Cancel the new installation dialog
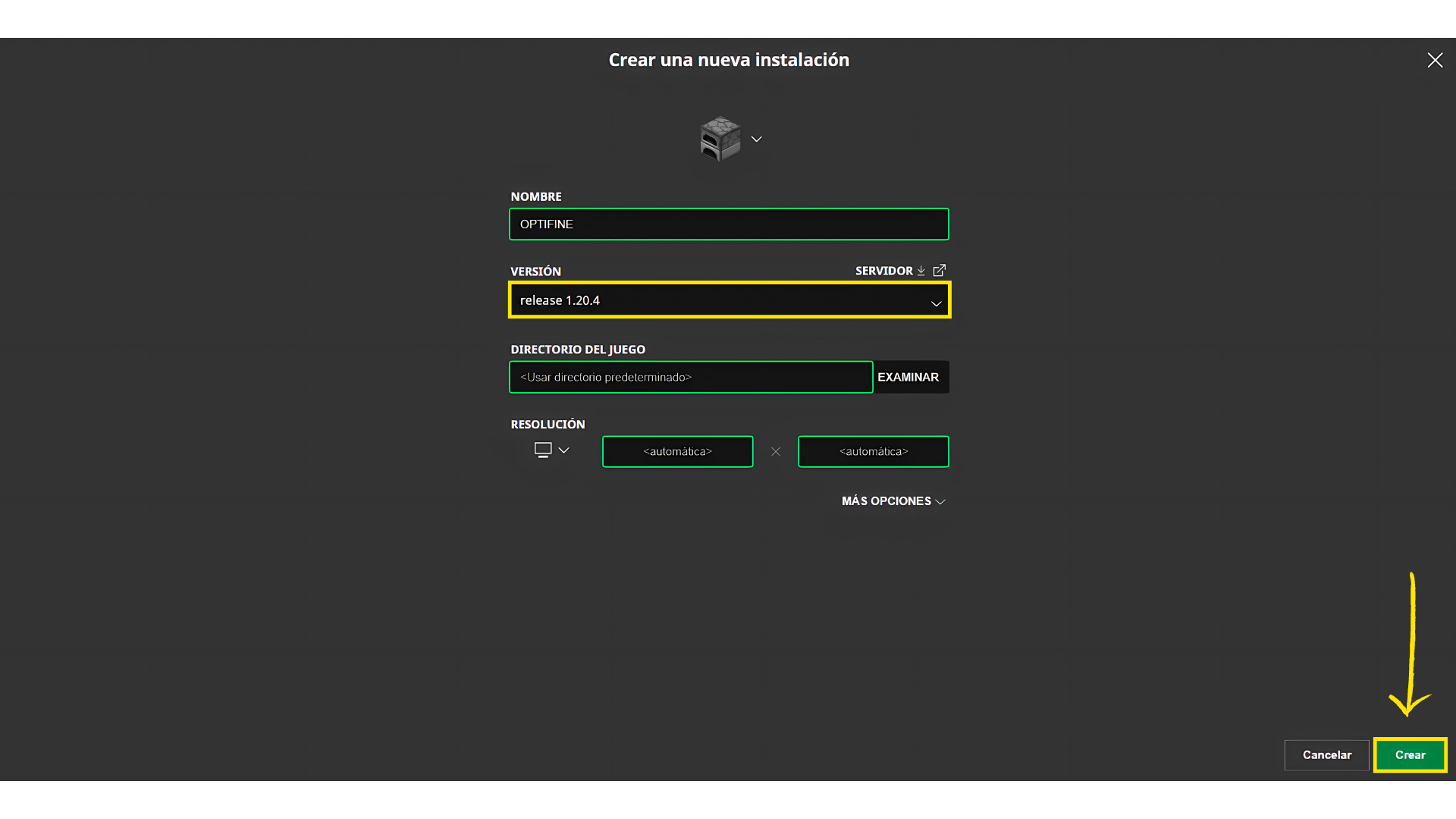Image resolution: width=1456 pixels, height=819 pixels. [x=1326, y=755]
